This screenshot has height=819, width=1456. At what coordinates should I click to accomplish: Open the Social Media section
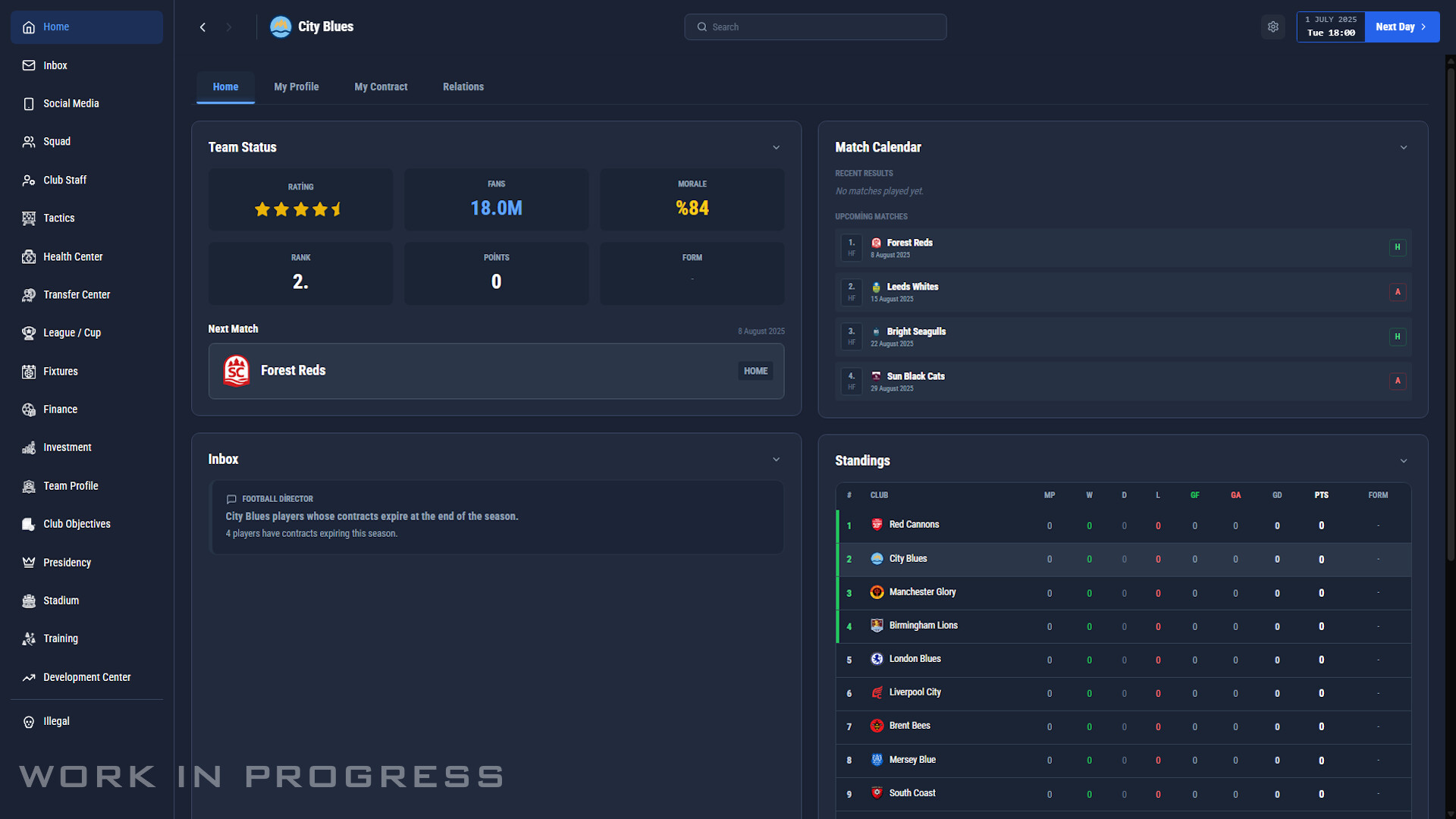[x=71, y=103]
